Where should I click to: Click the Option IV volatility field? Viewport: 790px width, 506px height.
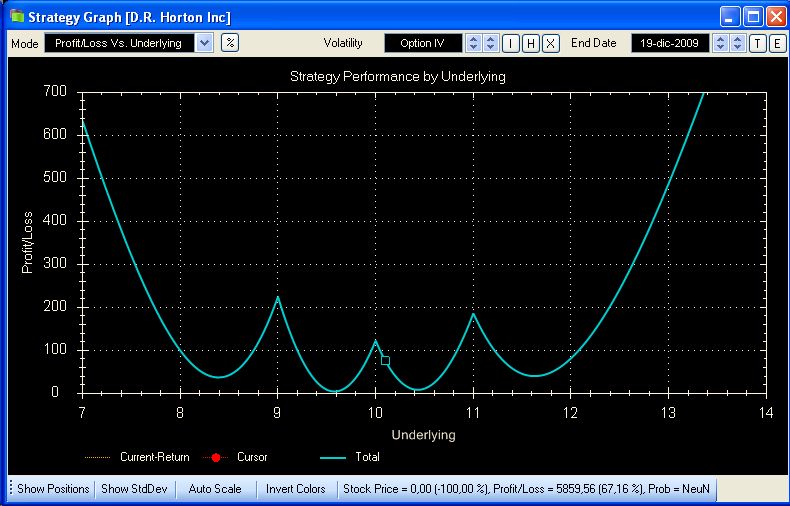[x=423, y=43]
